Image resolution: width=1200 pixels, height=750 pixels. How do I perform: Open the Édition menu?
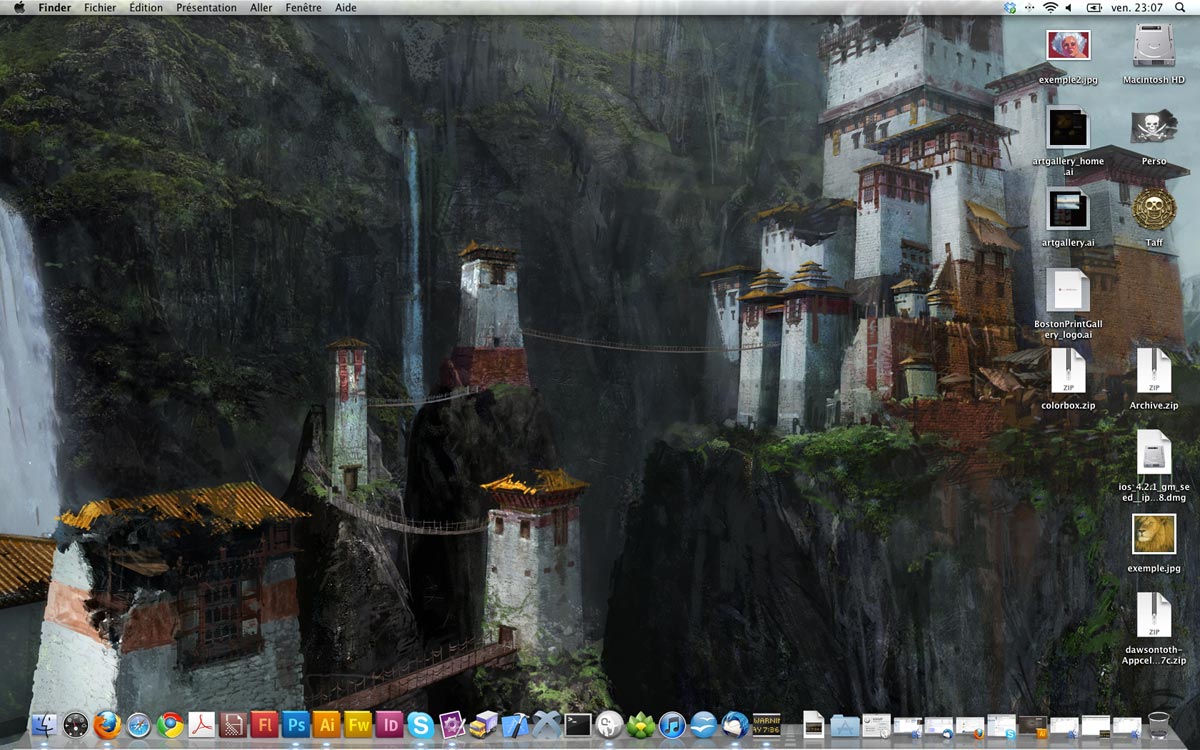[x=146, y=8]
